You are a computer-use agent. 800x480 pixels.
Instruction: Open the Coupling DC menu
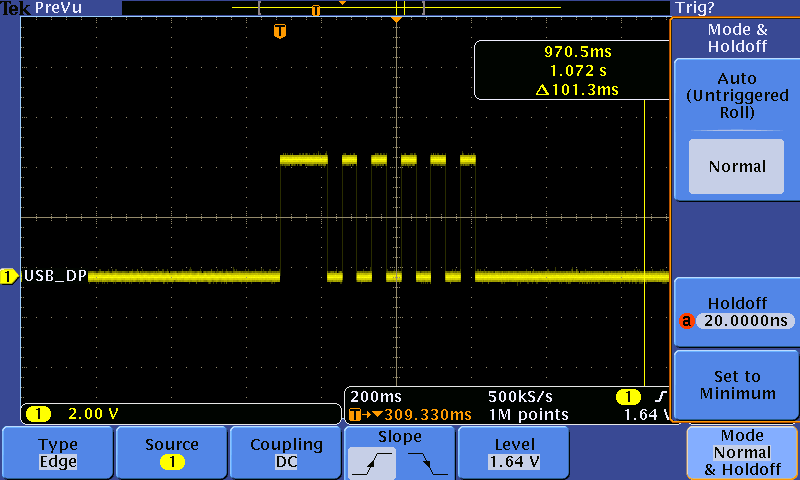(286, 452)
